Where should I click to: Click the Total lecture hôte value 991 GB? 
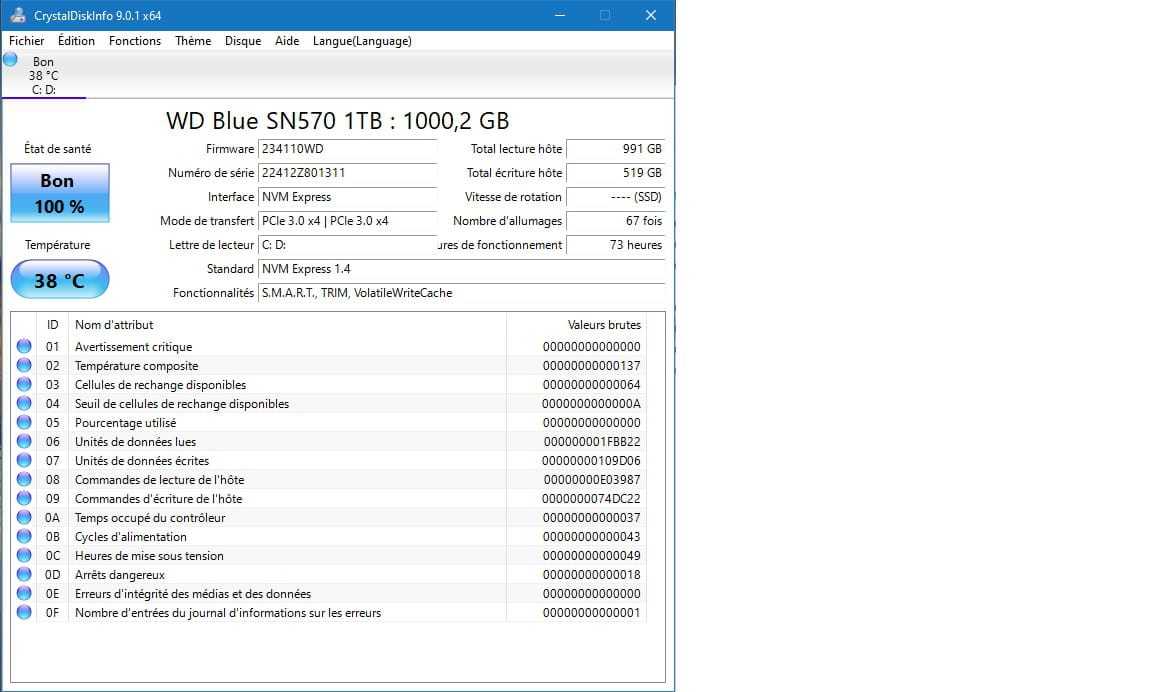click(616, 149)
